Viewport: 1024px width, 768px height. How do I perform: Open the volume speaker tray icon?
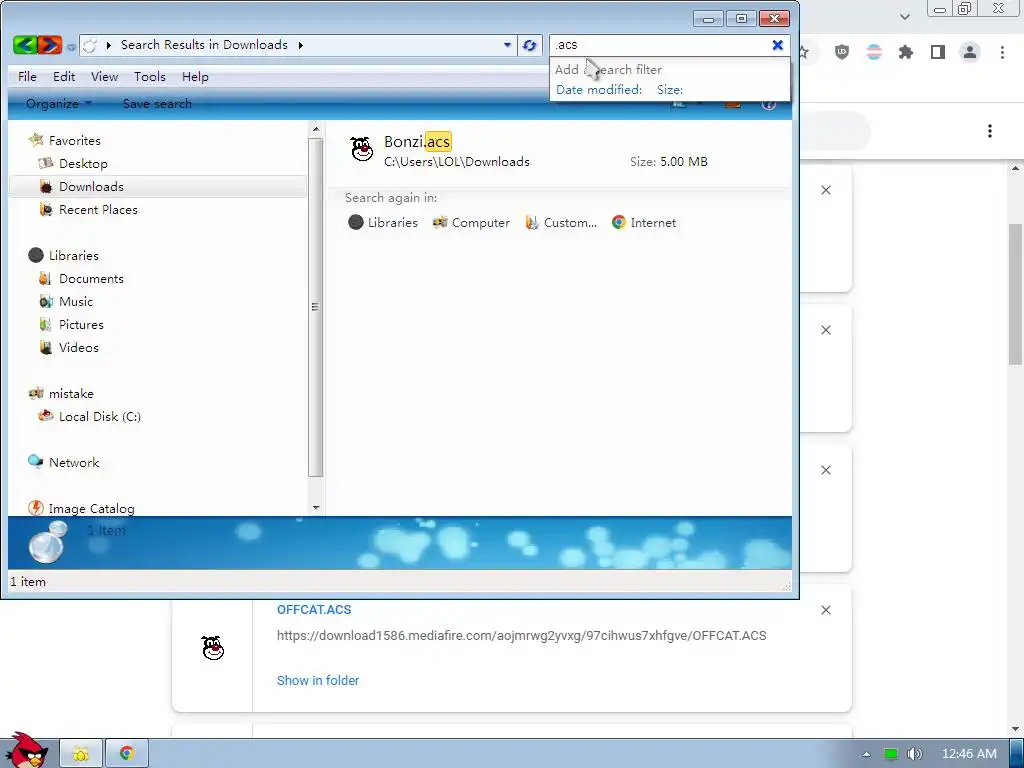(x=915, y=754)
